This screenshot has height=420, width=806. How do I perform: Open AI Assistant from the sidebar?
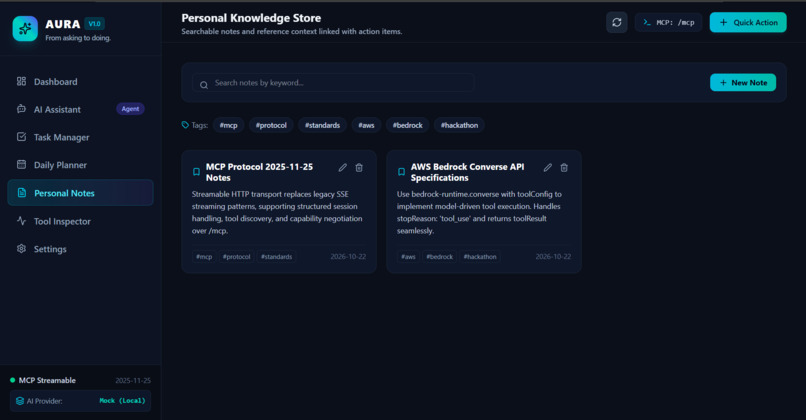point(80,109)
